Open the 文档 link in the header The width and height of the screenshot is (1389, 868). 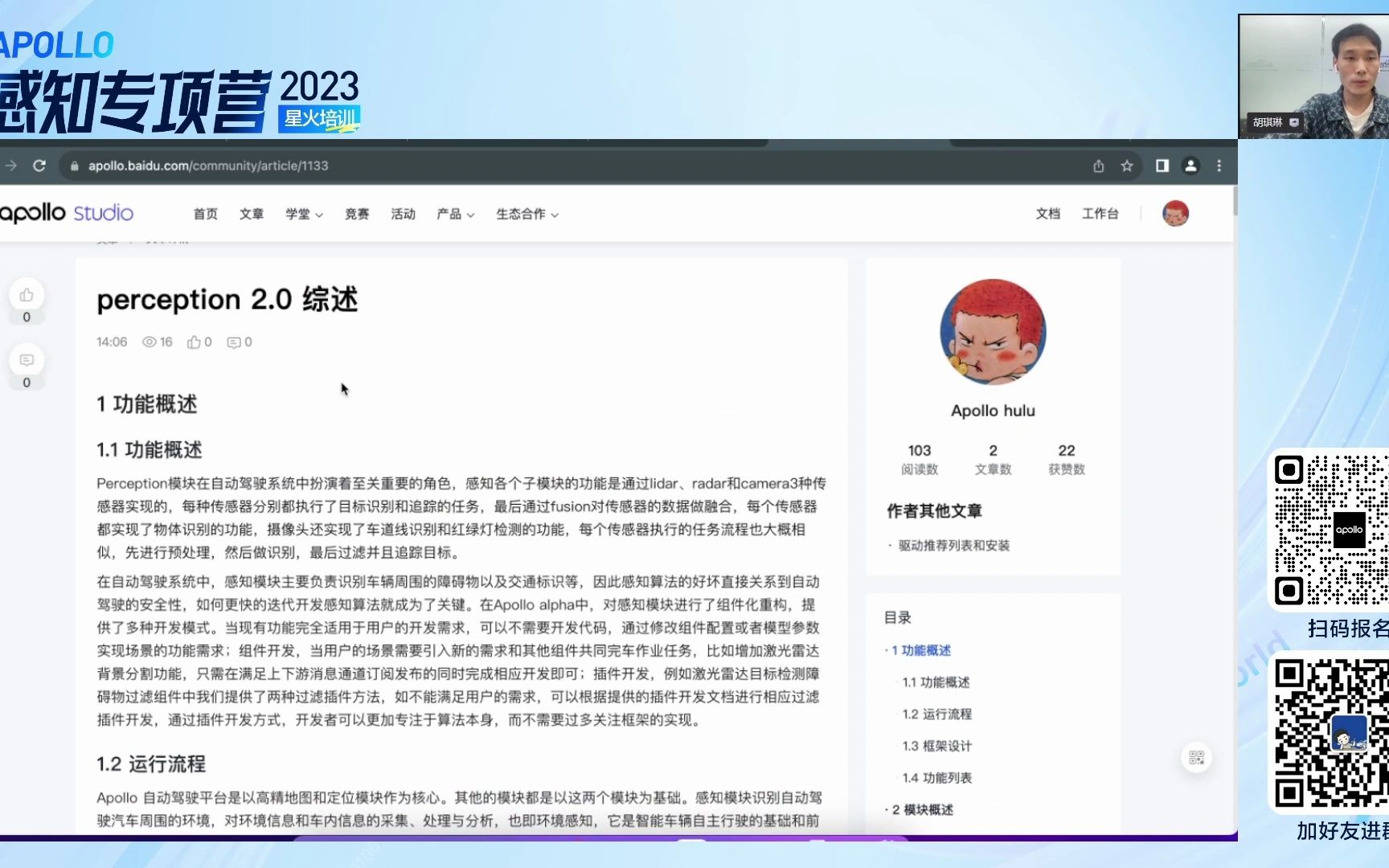[x=1048, y=214]
